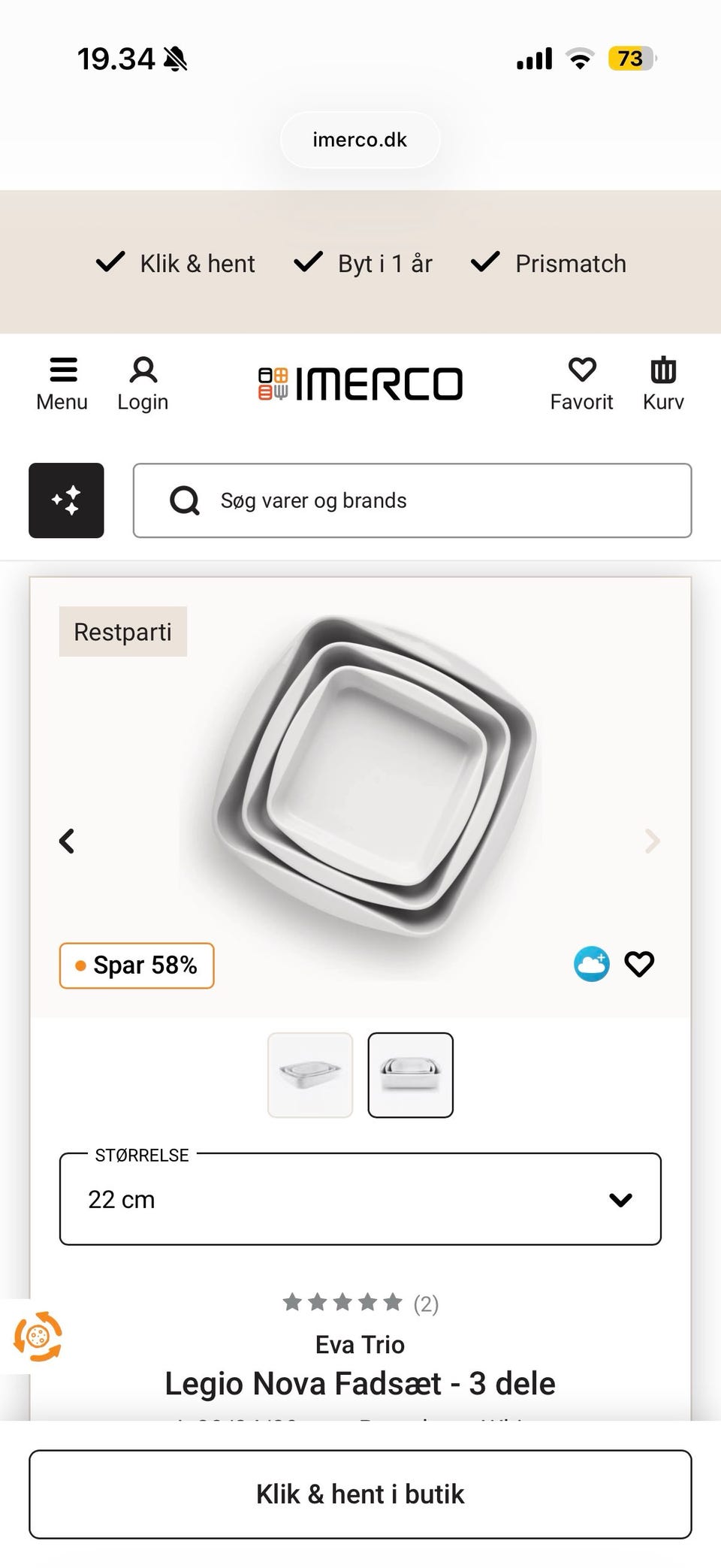This screenshot has height=1568, width=721.
Task: Tap the Login user icon
Action: click(143, 383)
